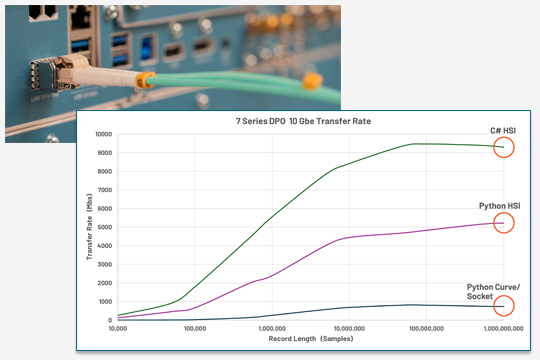The width and height of the screenshot is (540, 360).
Task: Click the y-axis value 7000
Action: [x=105, y=190]
